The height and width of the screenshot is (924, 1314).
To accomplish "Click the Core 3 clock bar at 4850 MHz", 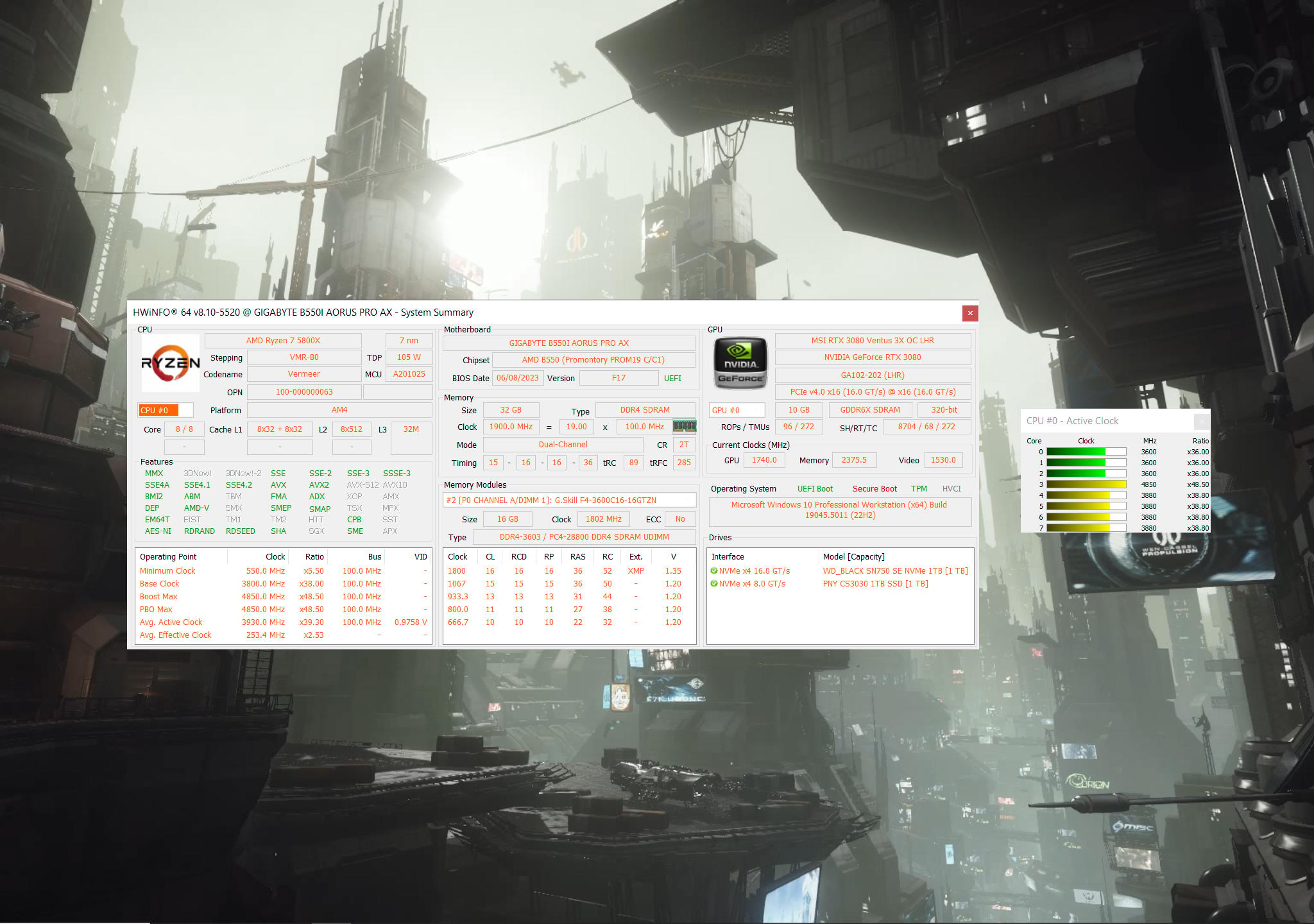I will [x=1086, y=484].
